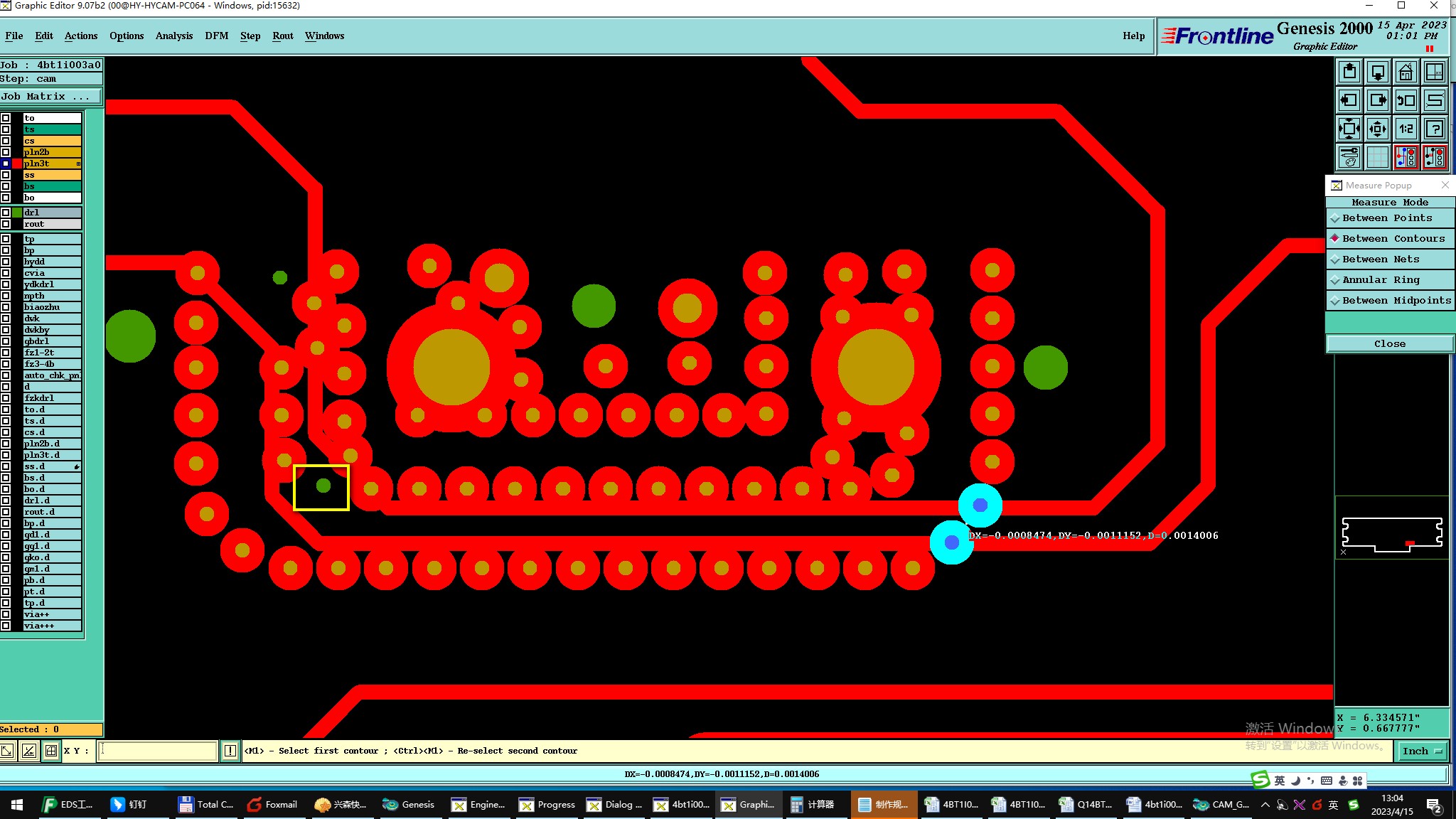Click the pan right arrow icon

pos(1377,101)
